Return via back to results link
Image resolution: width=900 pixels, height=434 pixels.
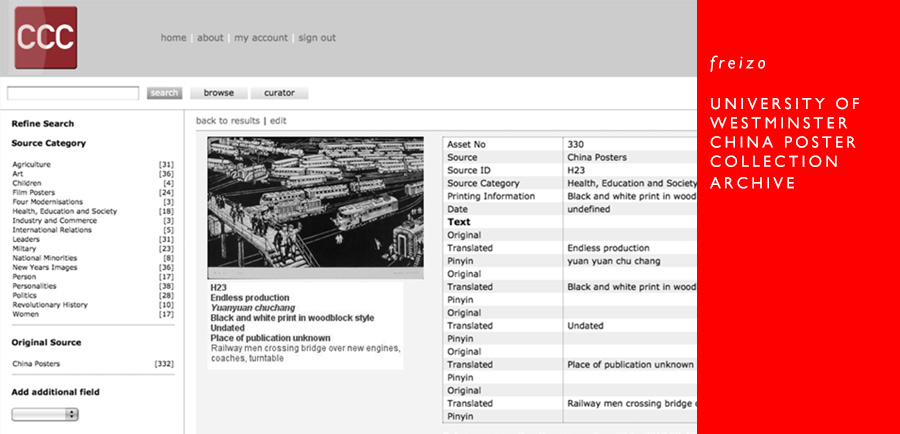pyautogui.click(x=228, y=121)
